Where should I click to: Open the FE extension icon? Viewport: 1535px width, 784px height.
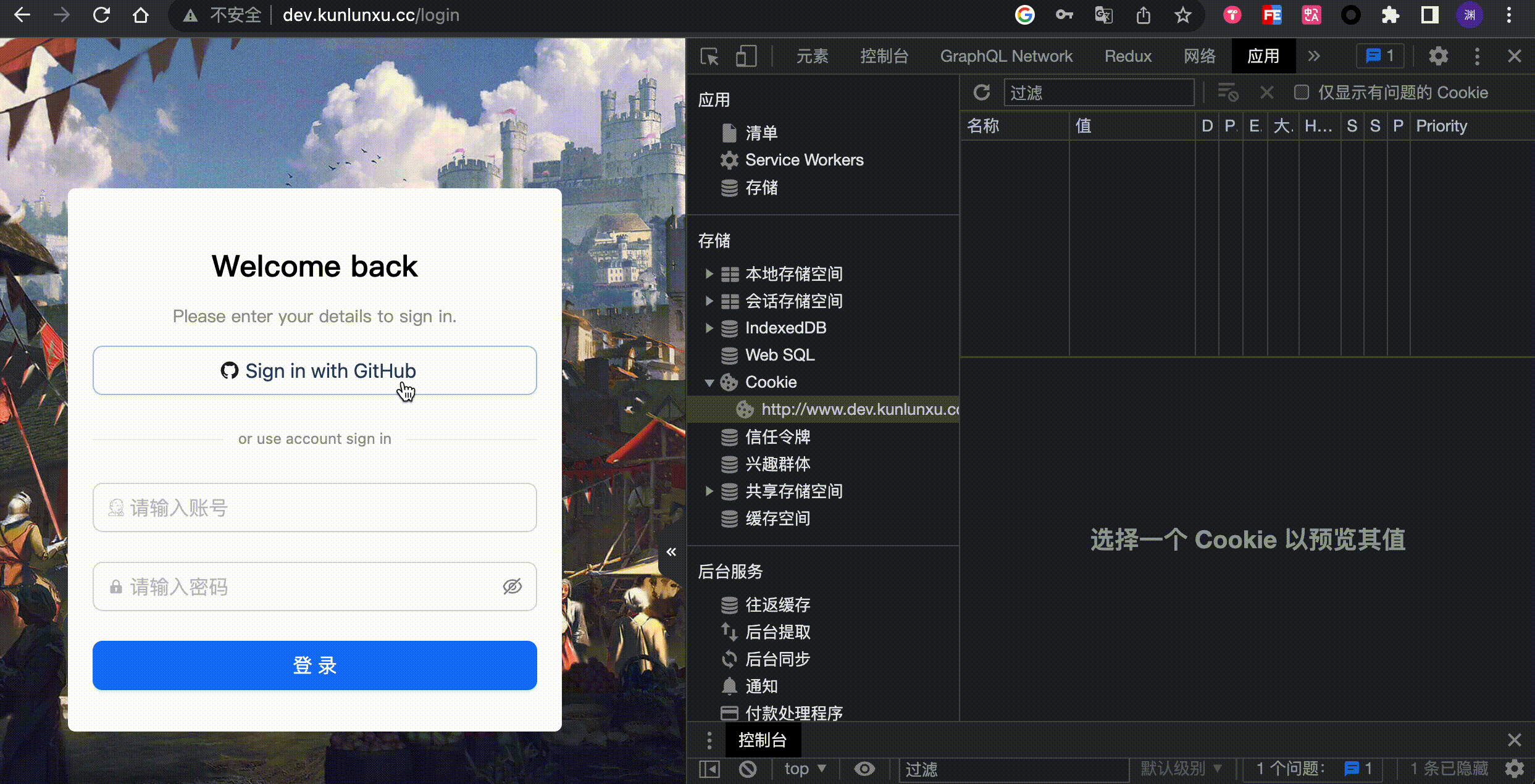[1272, 15]
